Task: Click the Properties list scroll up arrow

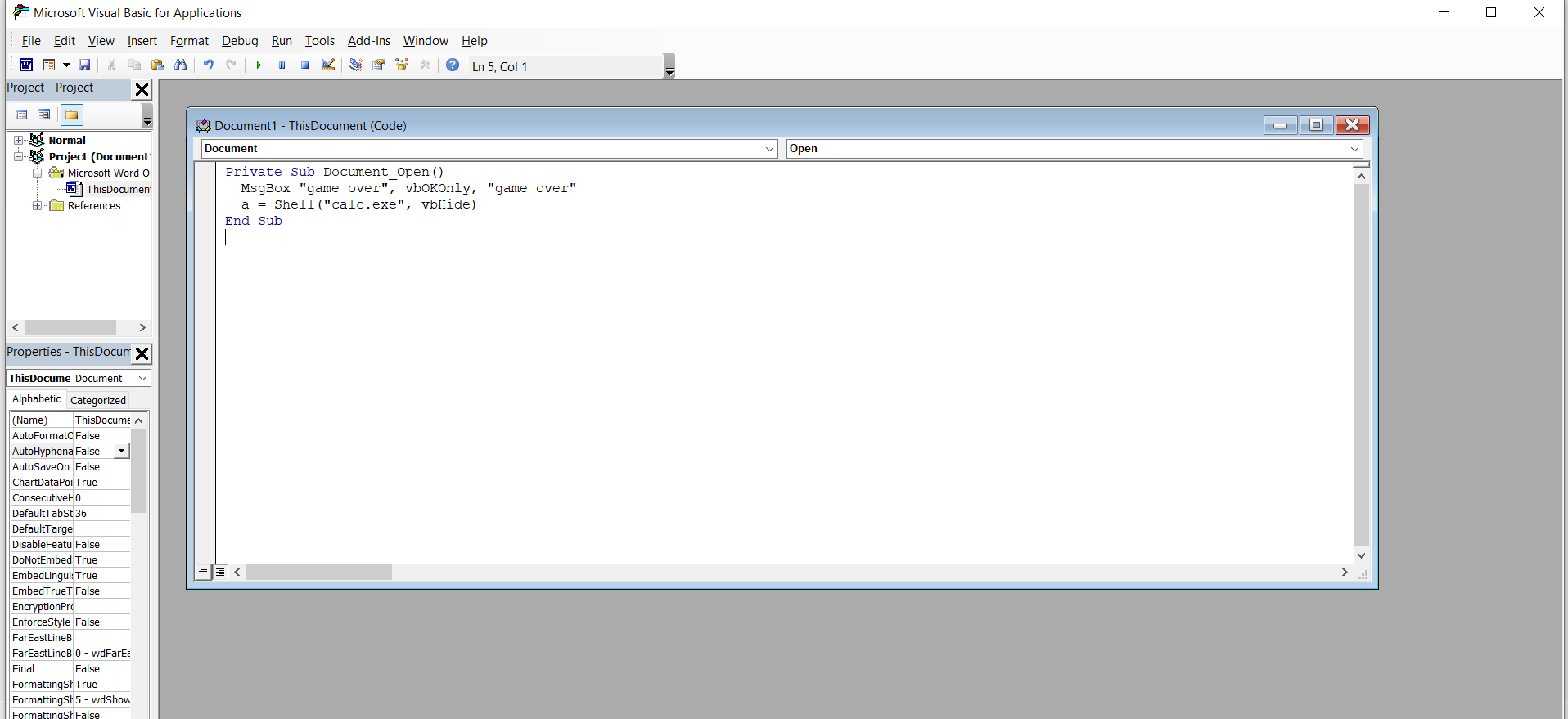Action: coord(139,420)
